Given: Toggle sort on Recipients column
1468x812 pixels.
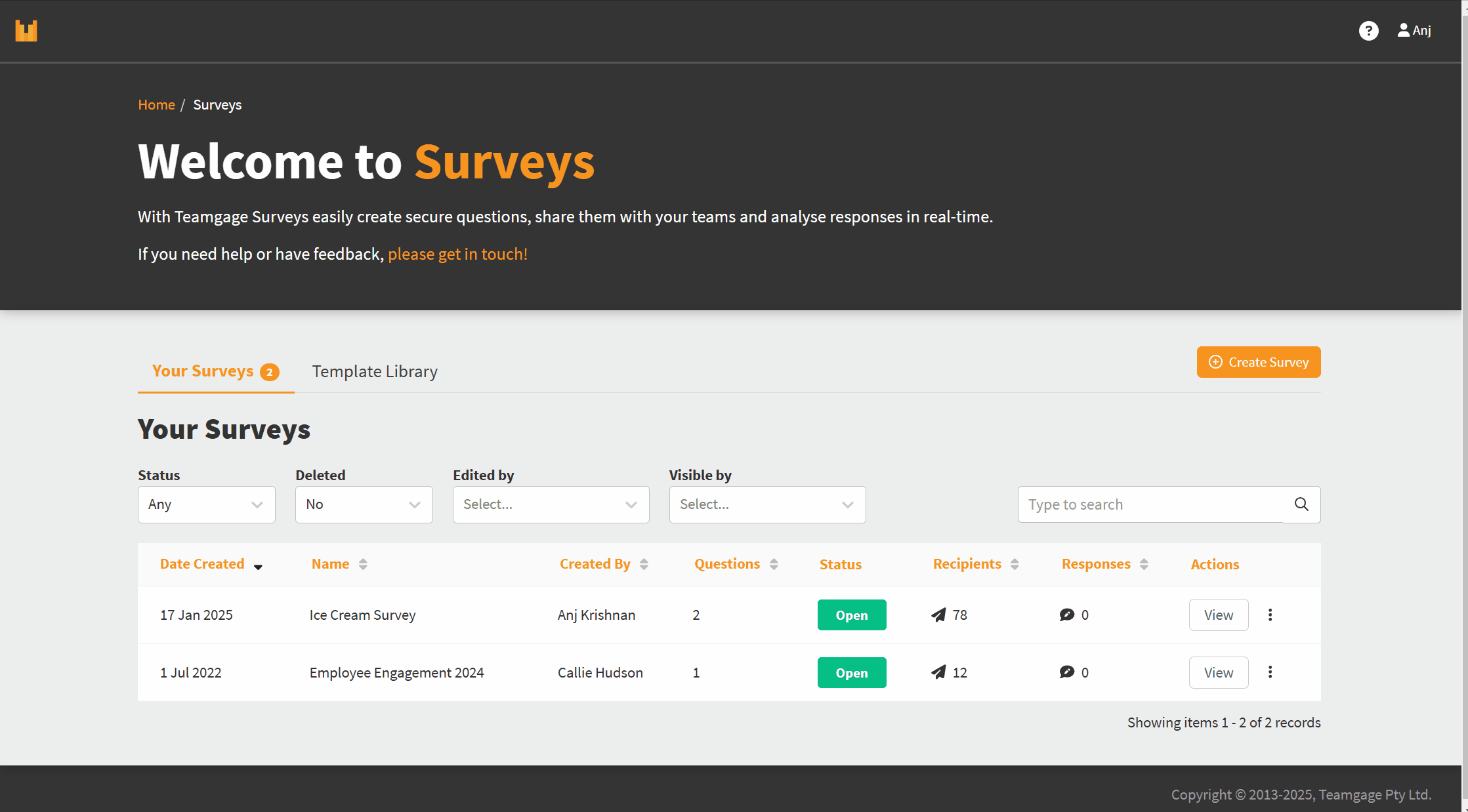Looking at the screenshot, I should (1015, 564).
